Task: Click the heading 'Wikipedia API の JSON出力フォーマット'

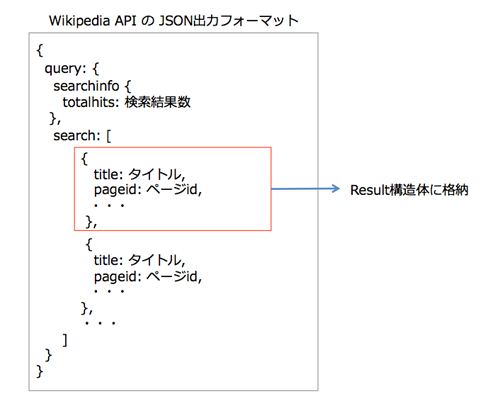Action: (x=173, y=21)
